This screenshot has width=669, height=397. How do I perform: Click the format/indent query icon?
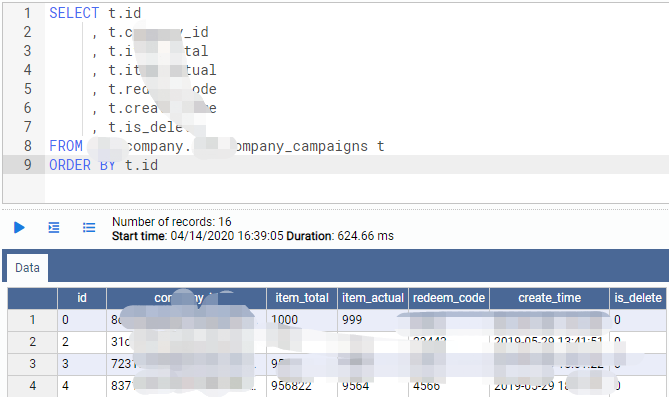click(x=54, y=228)
